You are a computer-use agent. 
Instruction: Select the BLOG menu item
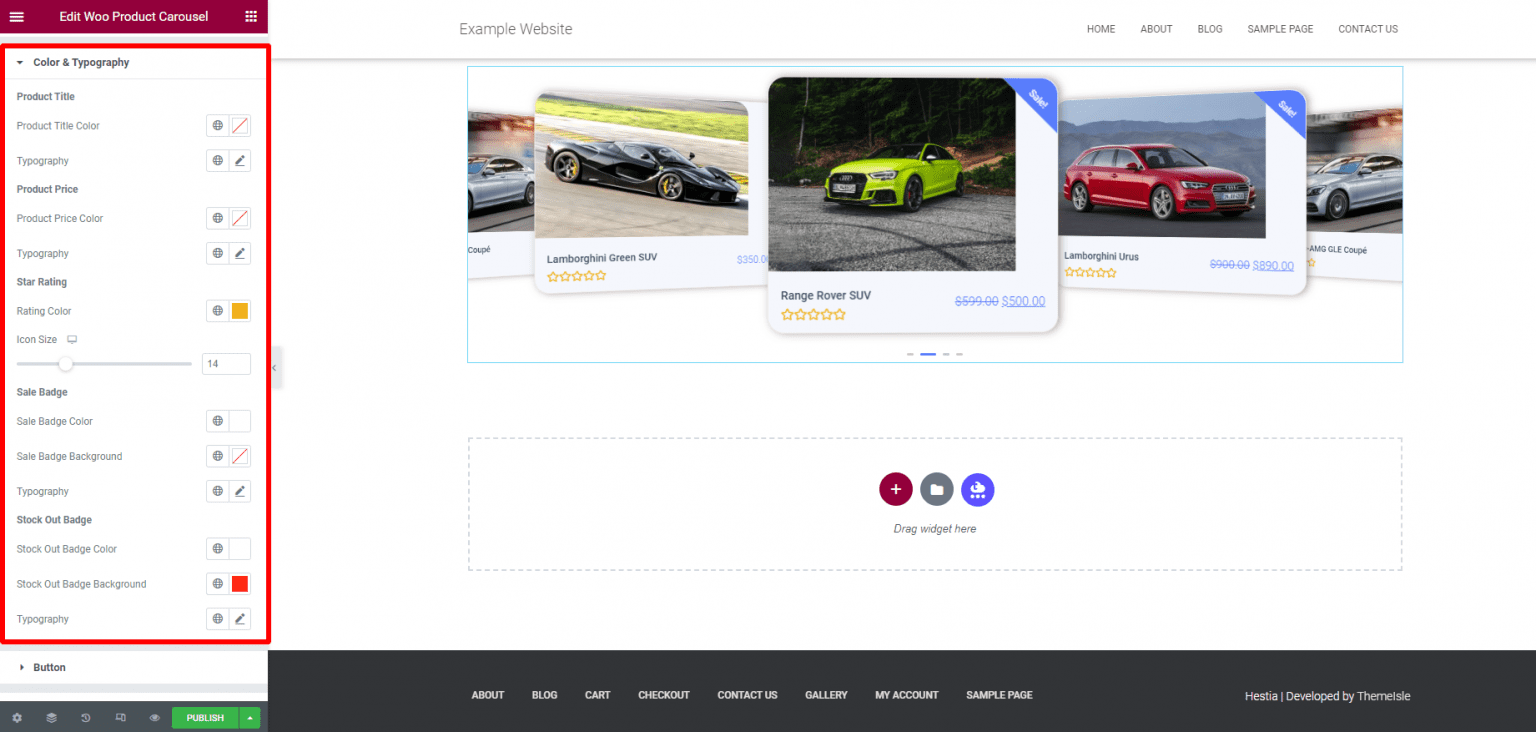(1209, 29)
